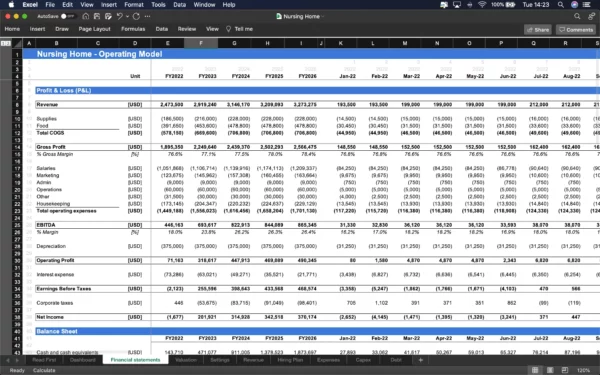Switch to Page Layout view icon
The width and height of the screenshot is (600, 375).
[x=550, y=370]
